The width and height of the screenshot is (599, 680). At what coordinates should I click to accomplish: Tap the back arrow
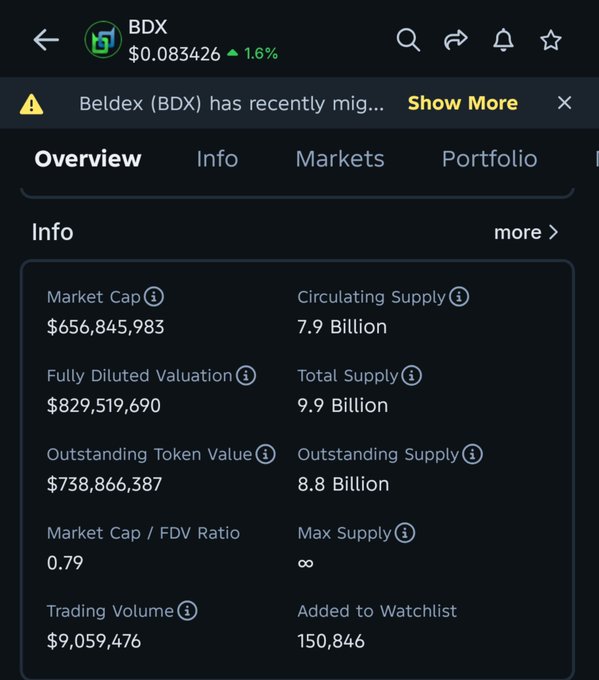click(46, 40)
